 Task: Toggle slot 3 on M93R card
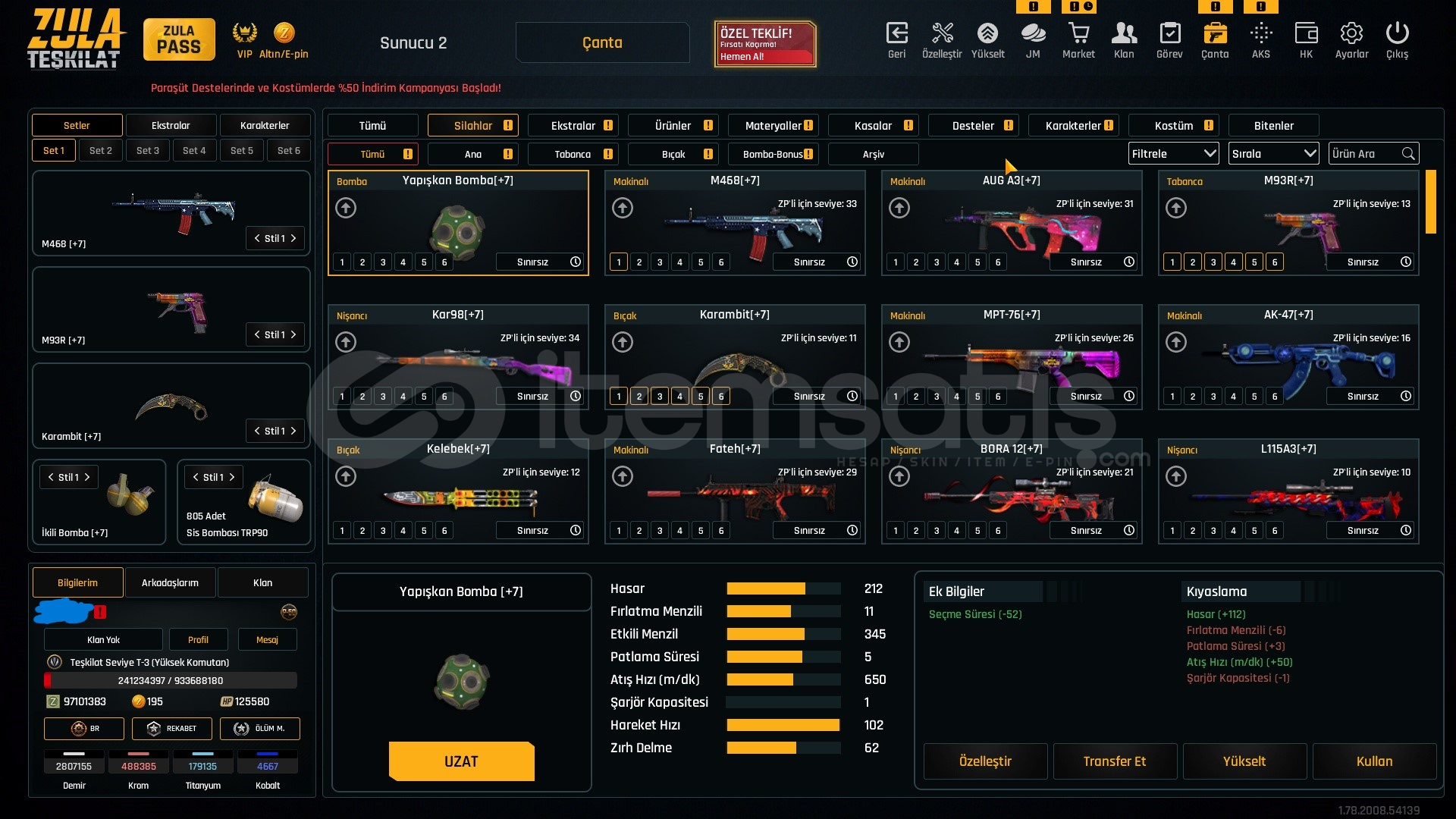coord(1213,262)
